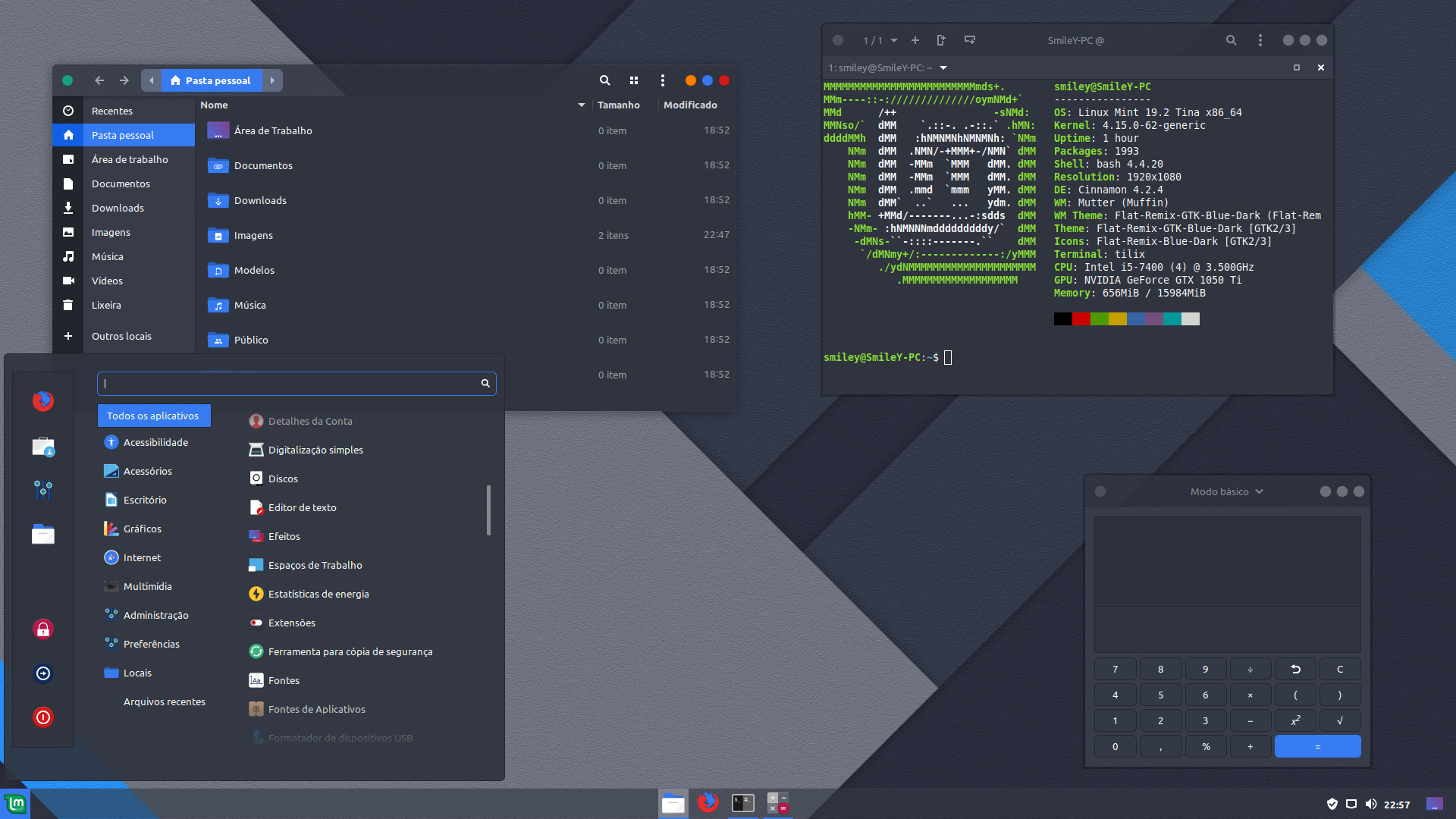Select the Todos os aplicativos category
The height and width of the screenshot is (819, 1456).
click(153, 416)
